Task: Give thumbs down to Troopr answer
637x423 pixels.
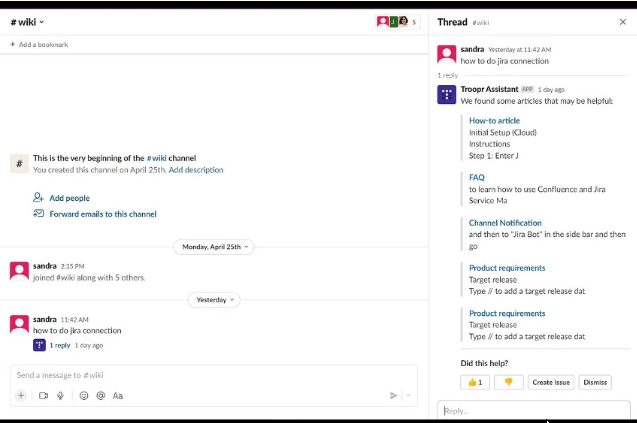Action: [x=507, y=382]
